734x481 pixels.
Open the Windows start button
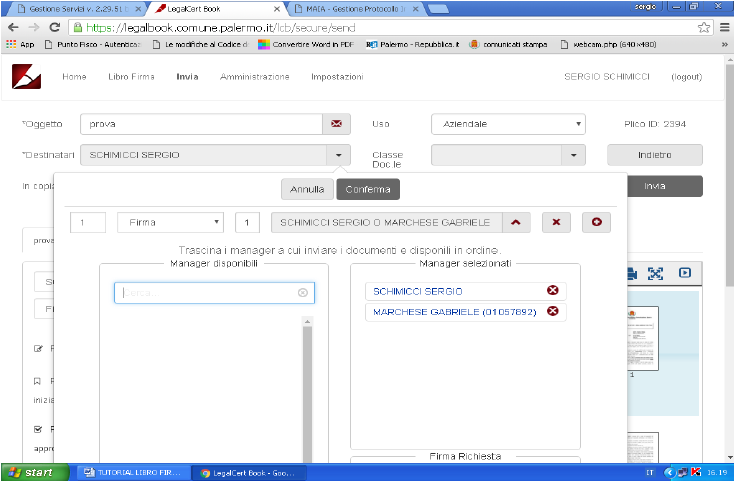click(x=35, y=472)
